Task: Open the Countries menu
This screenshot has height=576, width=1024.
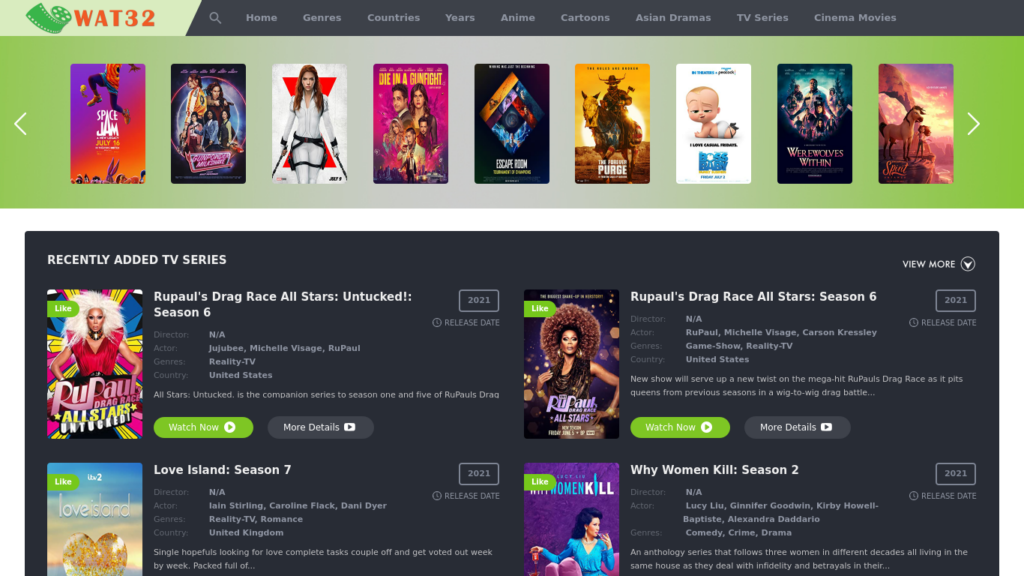Action: click(393, 18)
